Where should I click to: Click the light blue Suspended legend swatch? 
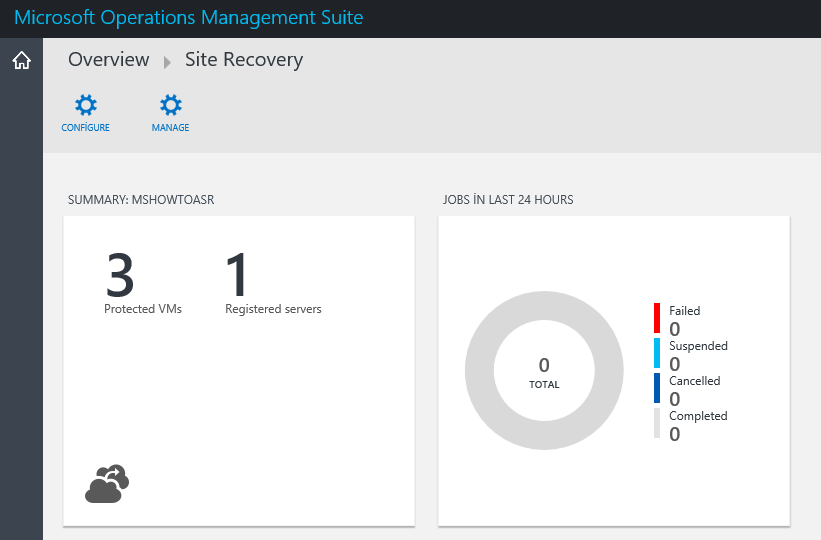tap(657, 353)
